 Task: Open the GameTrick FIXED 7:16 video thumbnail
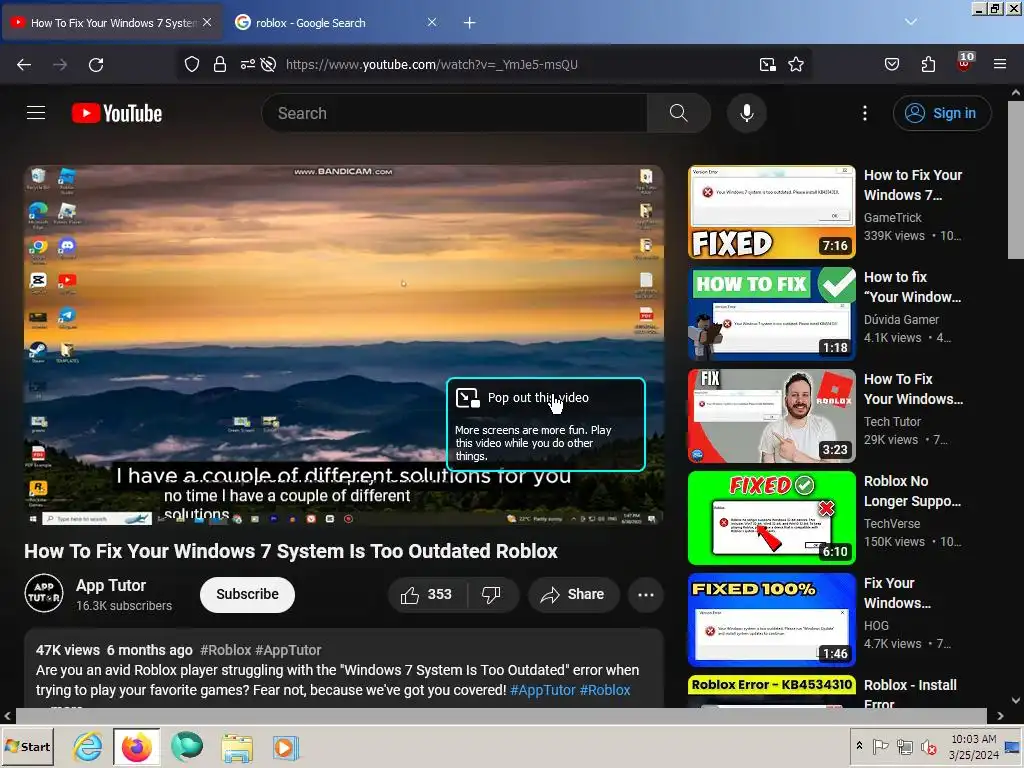coord(771,212)
